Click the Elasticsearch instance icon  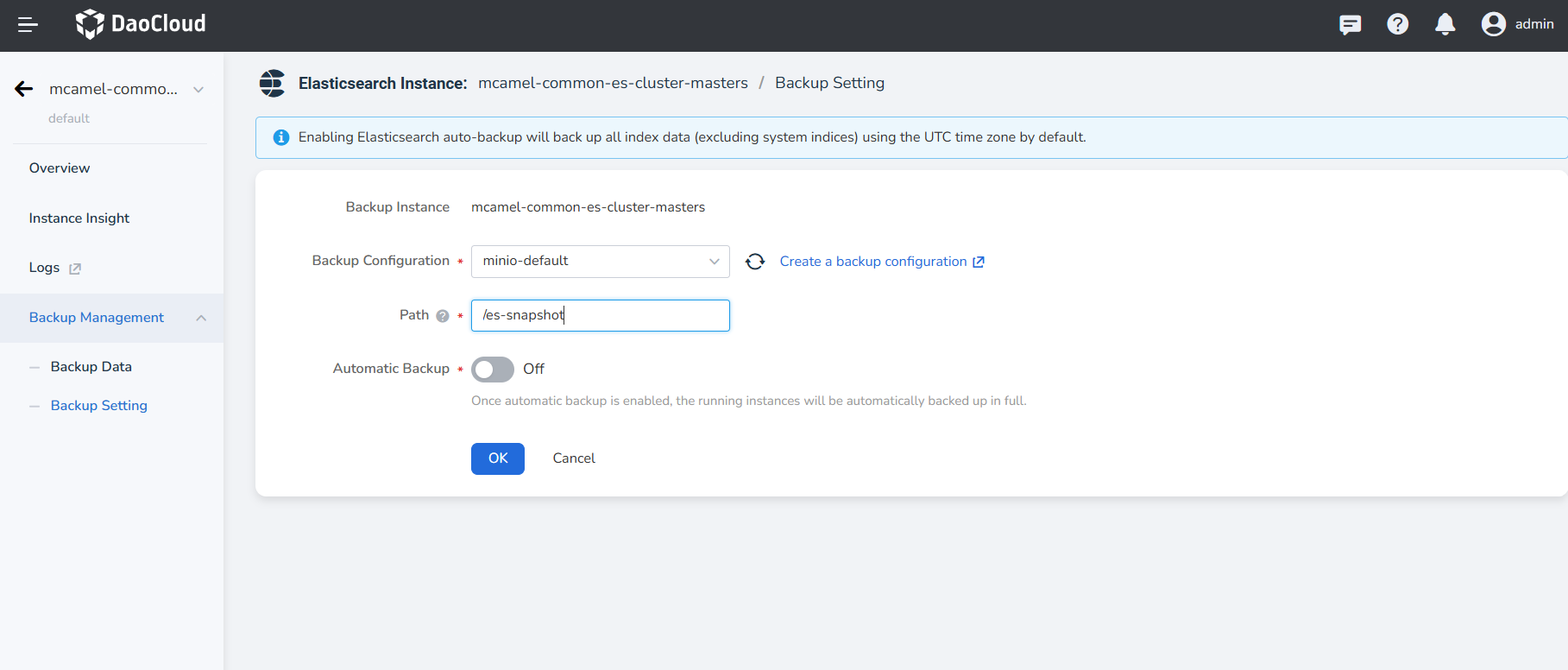(273, 84)
